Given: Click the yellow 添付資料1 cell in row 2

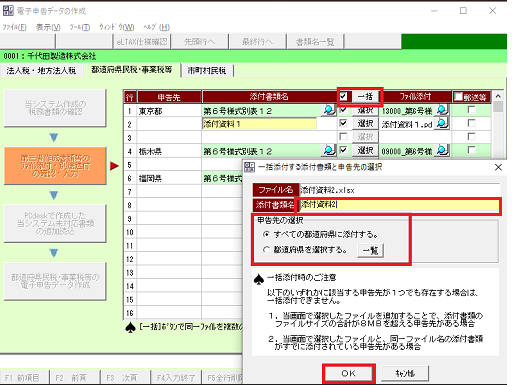Looking at the screenshot, I should click(x=259, y=124).
